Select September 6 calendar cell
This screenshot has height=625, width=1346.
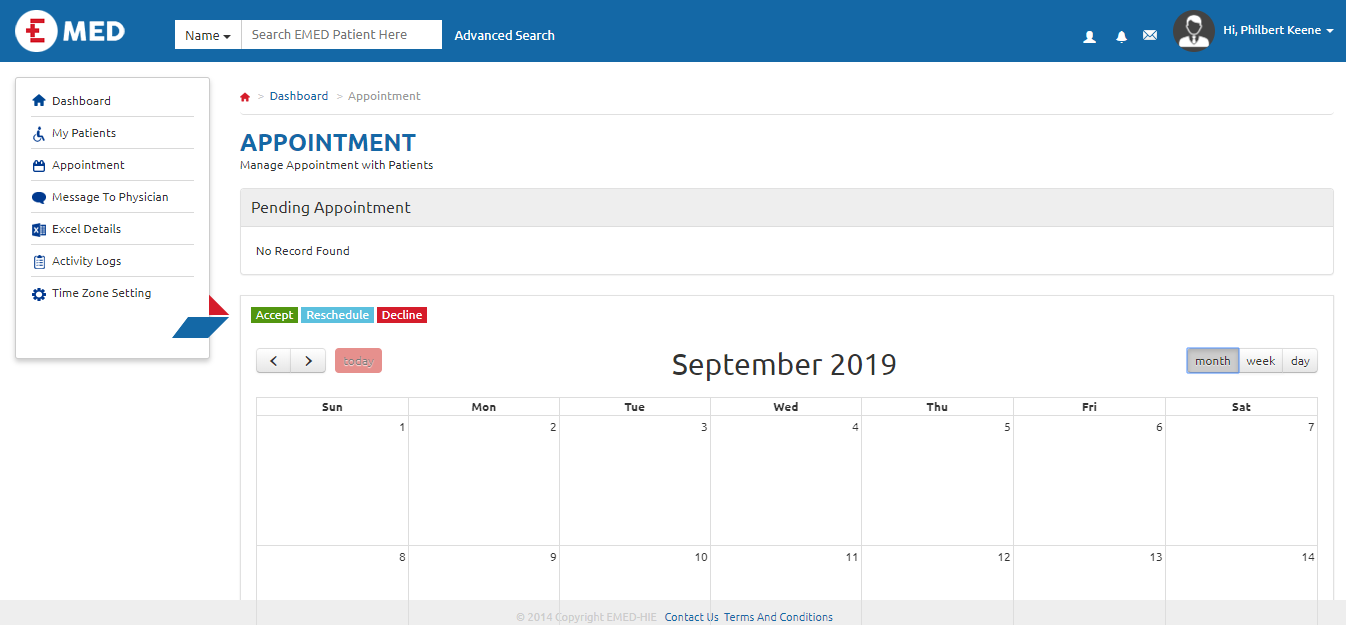(1089, 480)
